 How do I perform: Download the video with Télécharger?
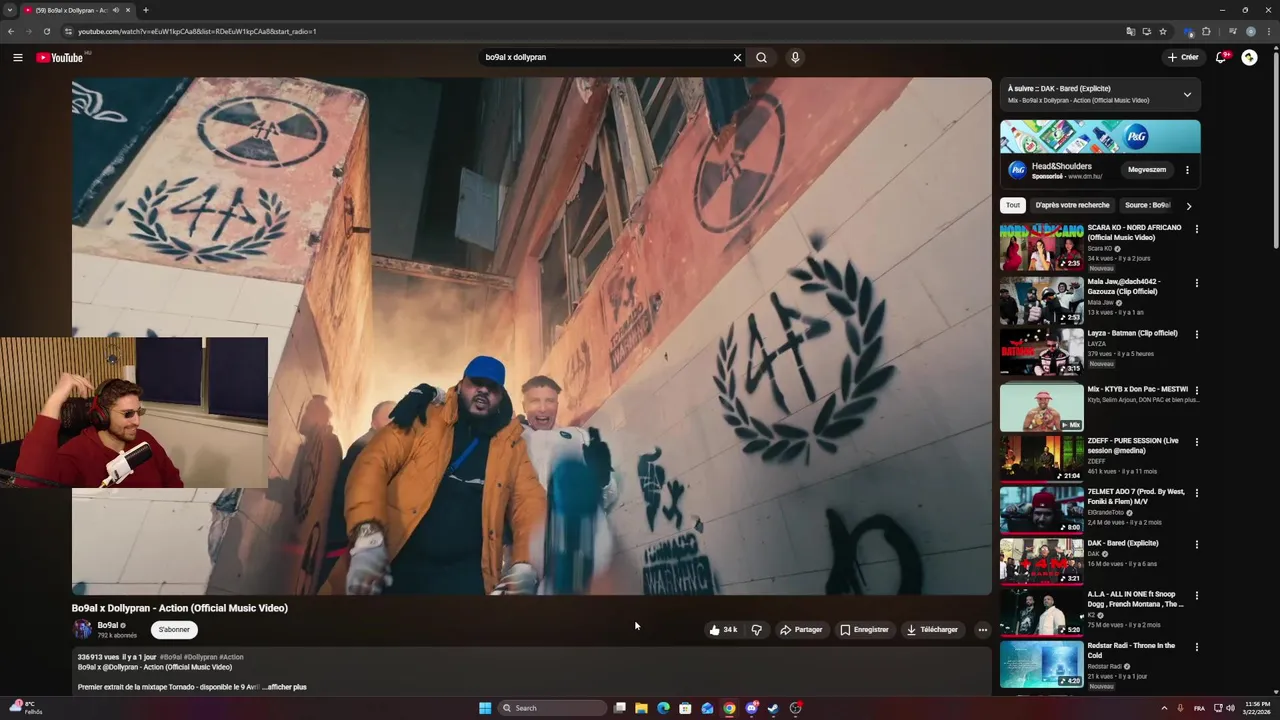932,630
